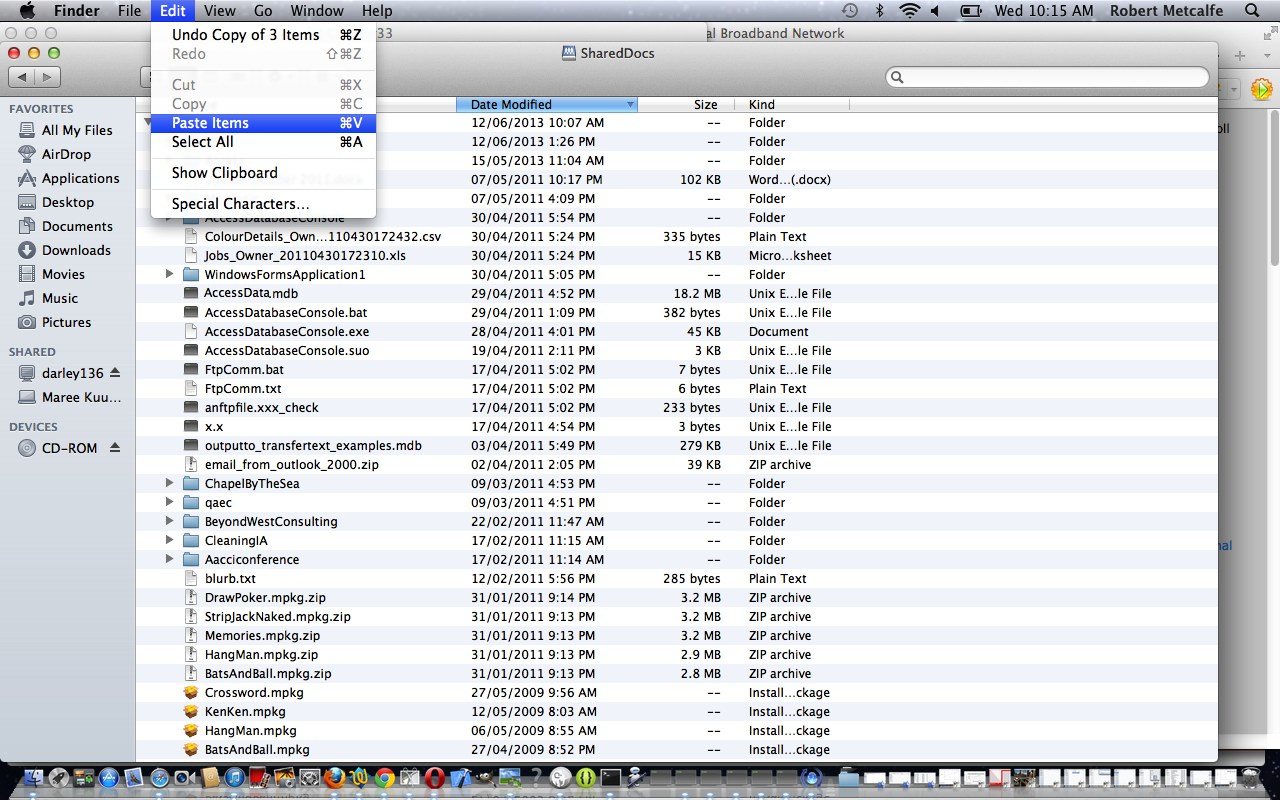Eject the darley136 shared computer
The height and width of the screenshot is (800, 1280).
[115, 373]
